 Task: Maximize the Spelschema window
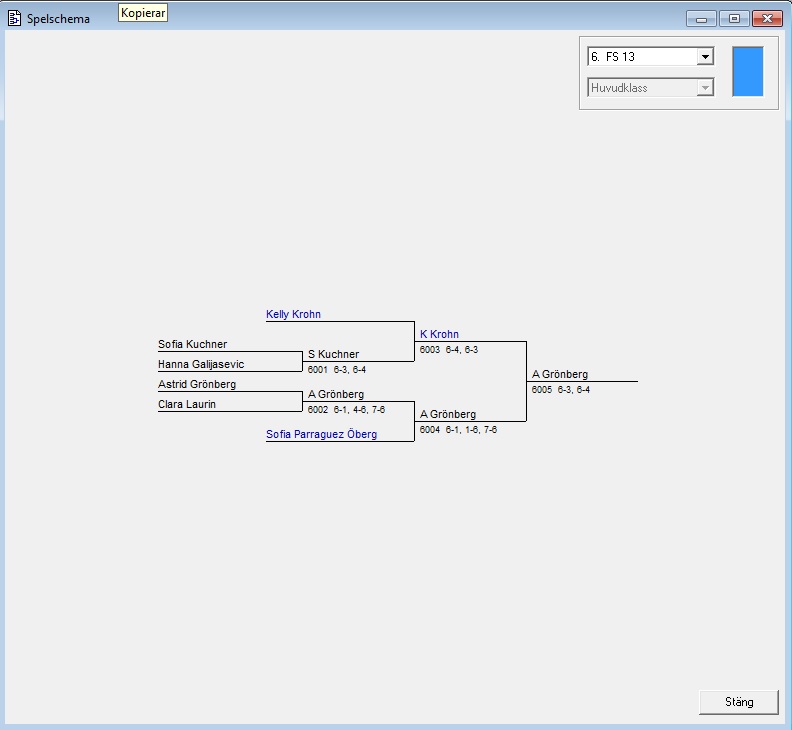click(734, 18)
